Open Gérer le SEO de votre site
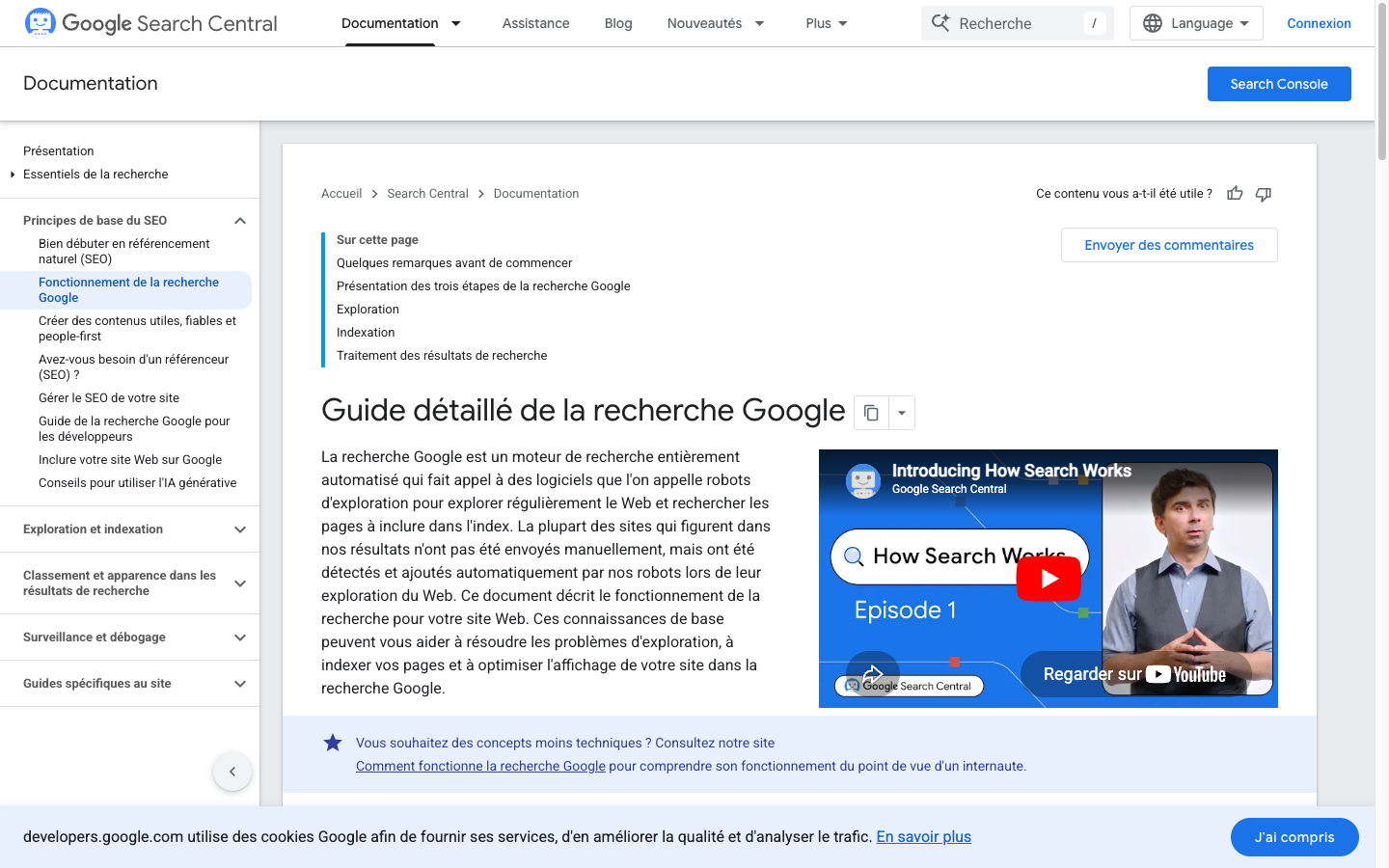The height and width of the screenshot is (868, 1389). (x=109, y=398)
